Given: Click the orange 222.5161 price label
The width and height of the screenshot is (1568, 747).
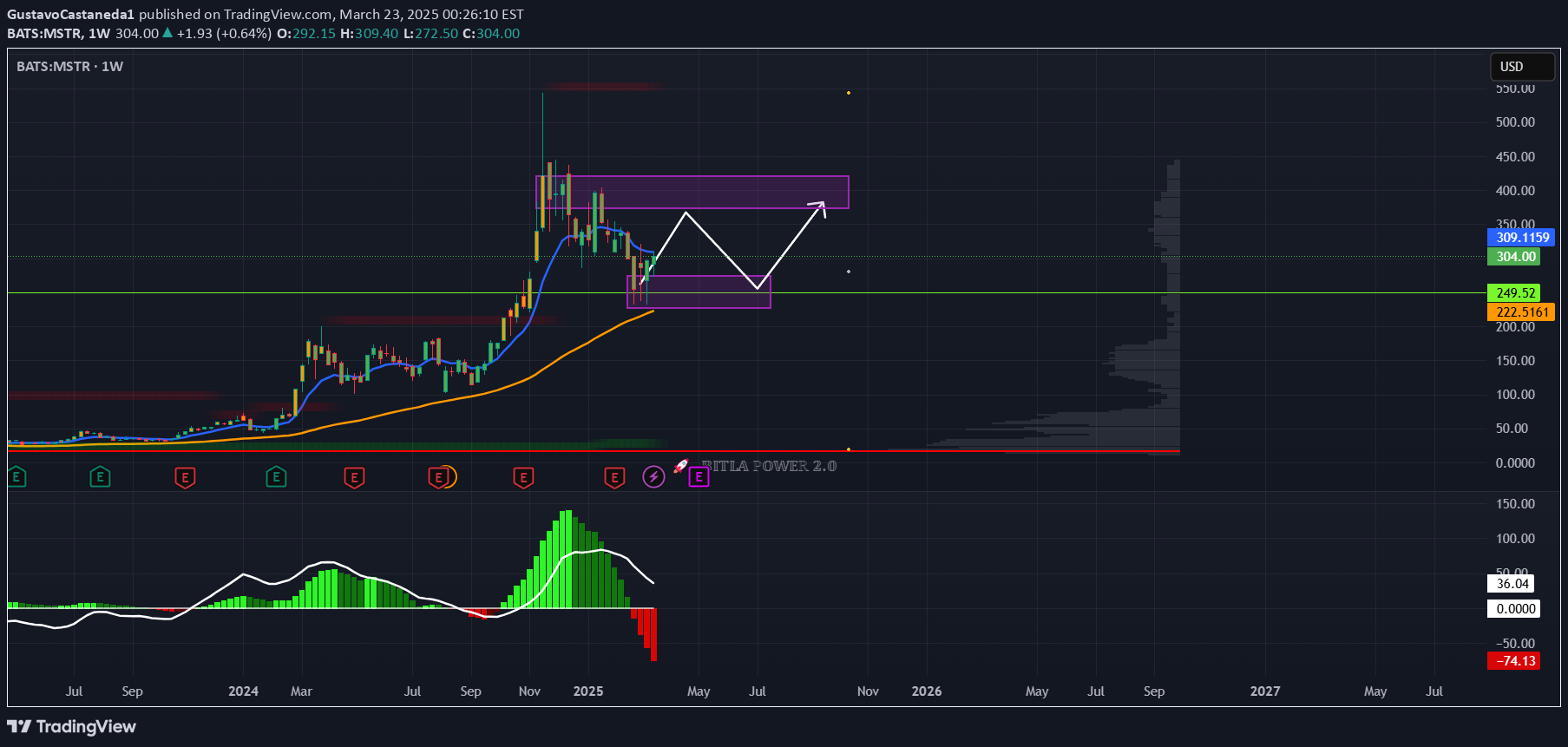Looking at the screenshot, I should 1522,311.
